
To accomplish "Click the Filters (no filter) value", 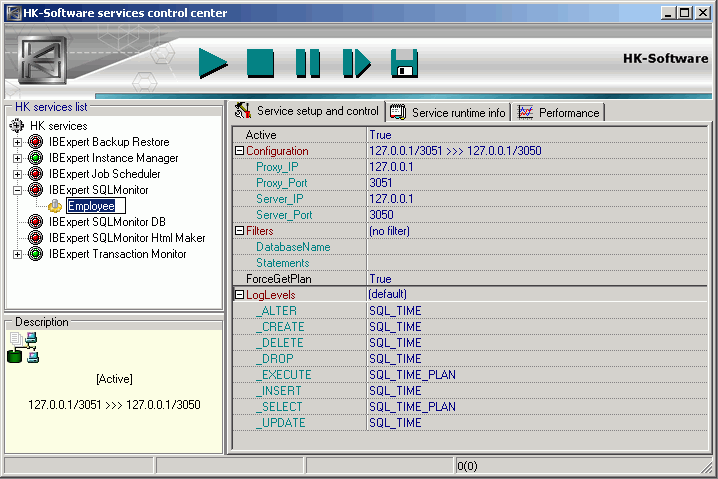I will (537, 231).
